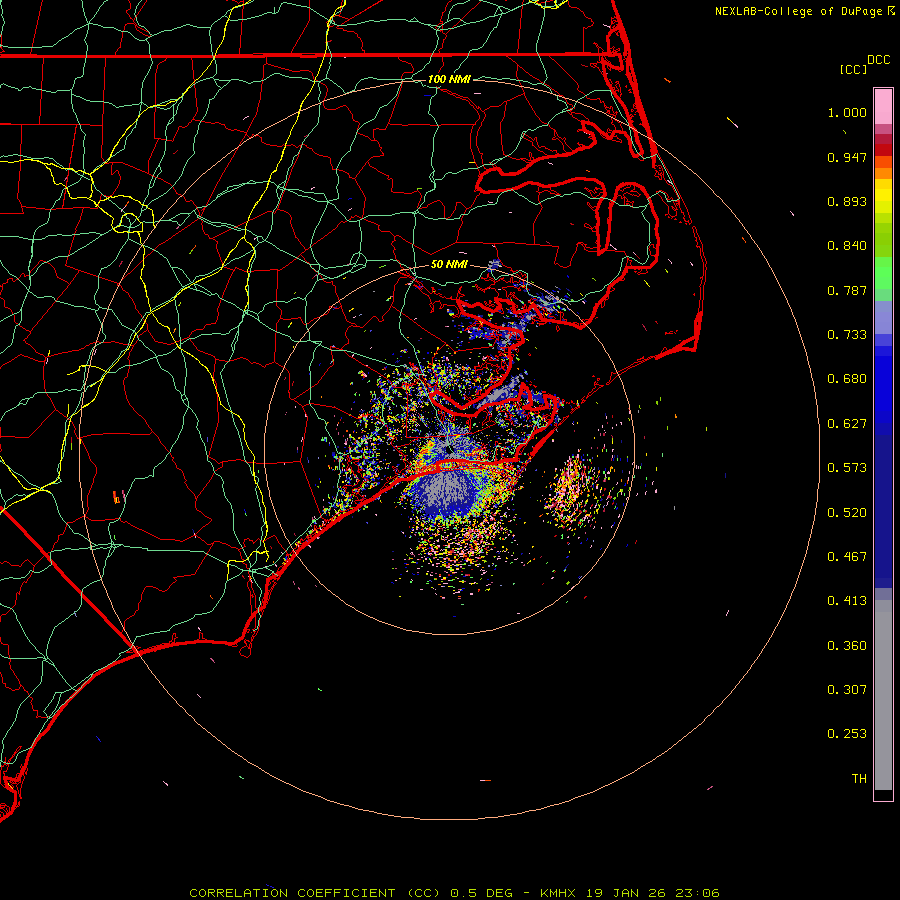Select the 0.360 color scale value
The width and height of the screenshot is (900, 900).
847,646
